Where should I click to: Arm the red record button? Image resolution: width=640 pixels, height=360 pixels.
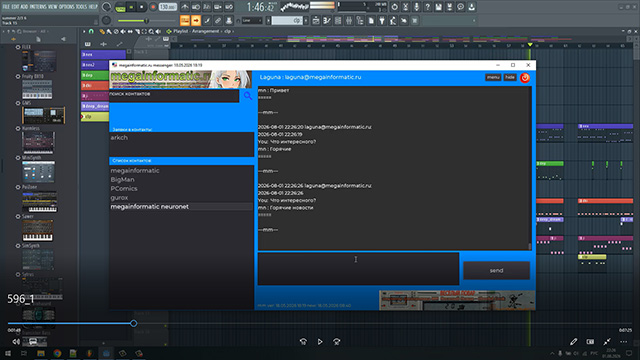click(x=153, y=7)
